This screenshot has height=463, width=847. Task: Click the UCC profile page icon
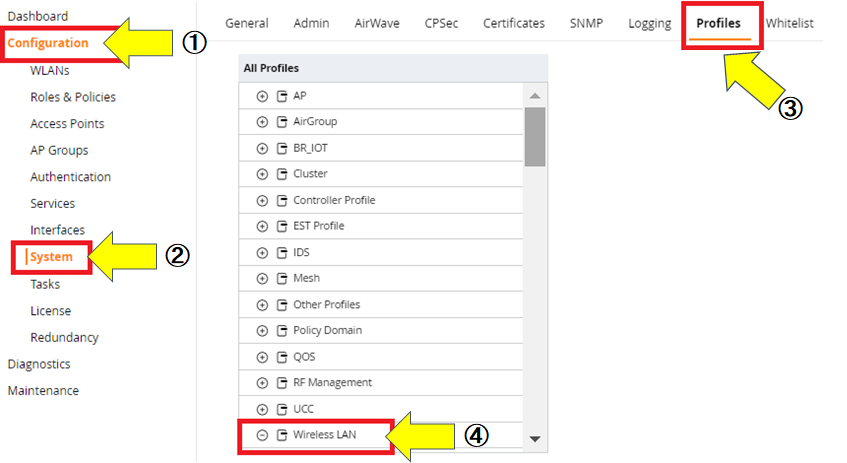click(281, 410)
